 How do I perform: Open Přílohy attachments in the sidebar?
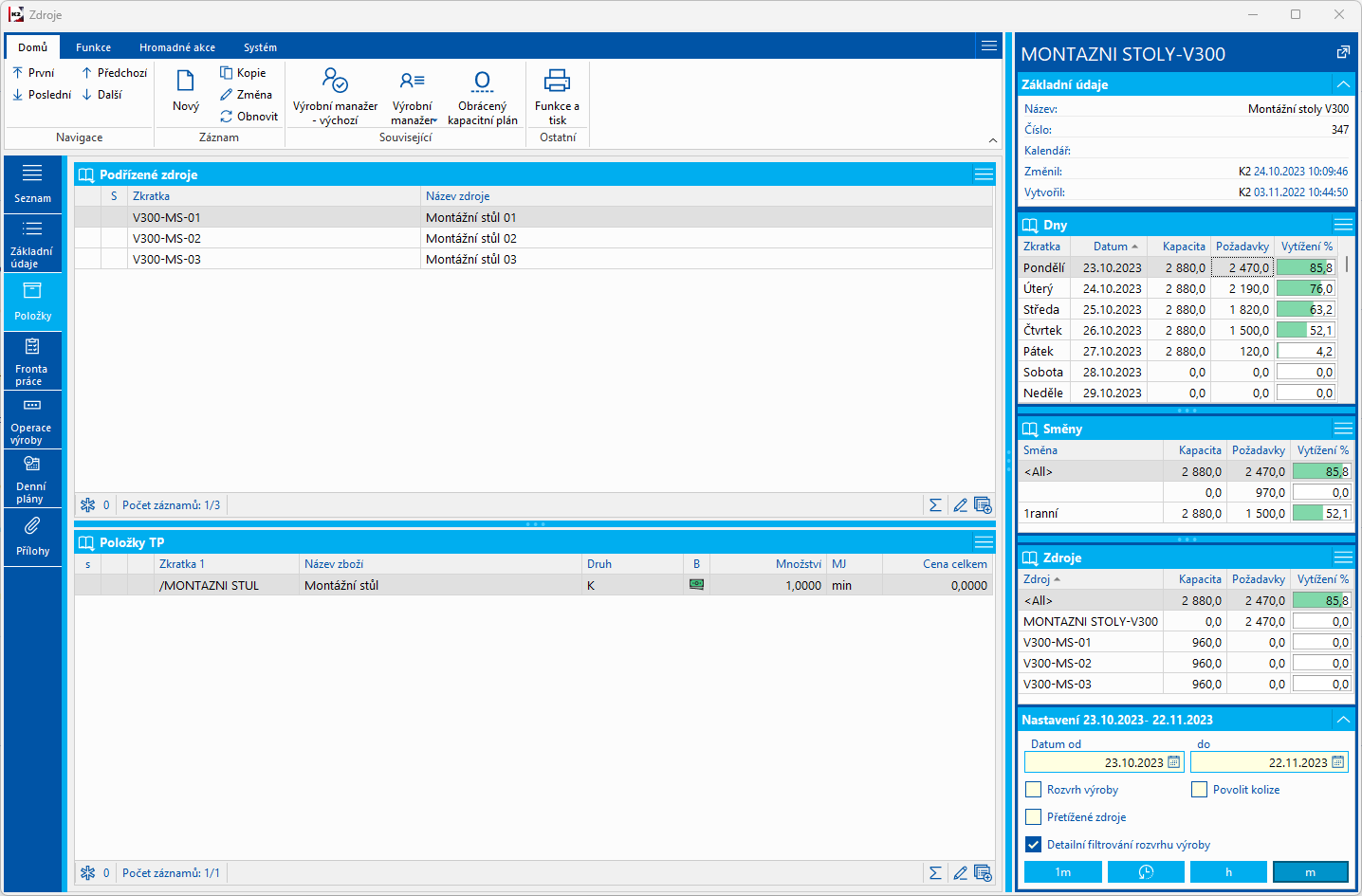32,537
